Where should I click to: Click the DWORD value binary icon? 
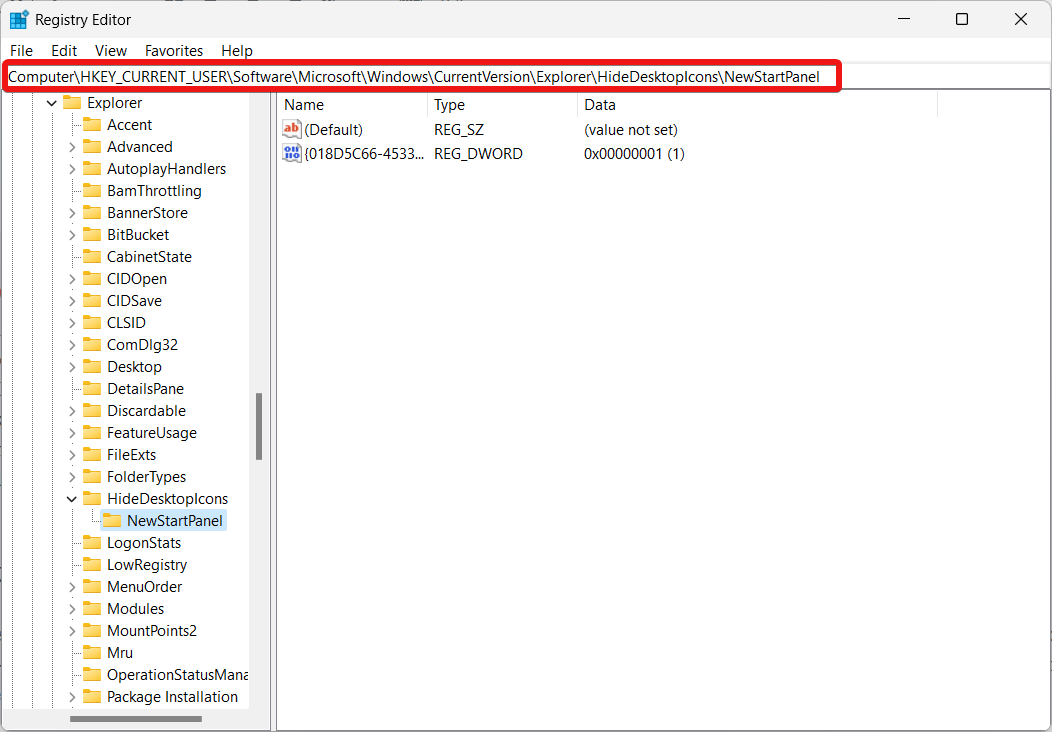tap(292, 154)
